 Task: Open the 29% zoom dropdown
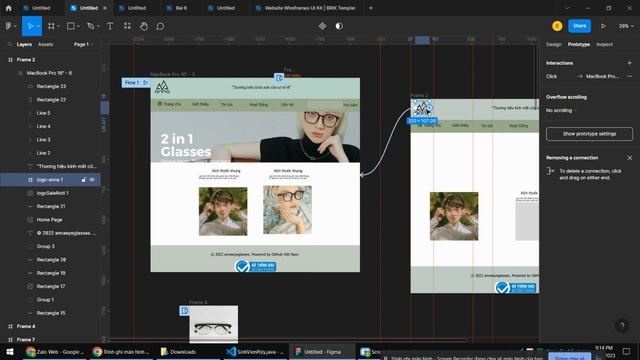[x=626, y=26]
